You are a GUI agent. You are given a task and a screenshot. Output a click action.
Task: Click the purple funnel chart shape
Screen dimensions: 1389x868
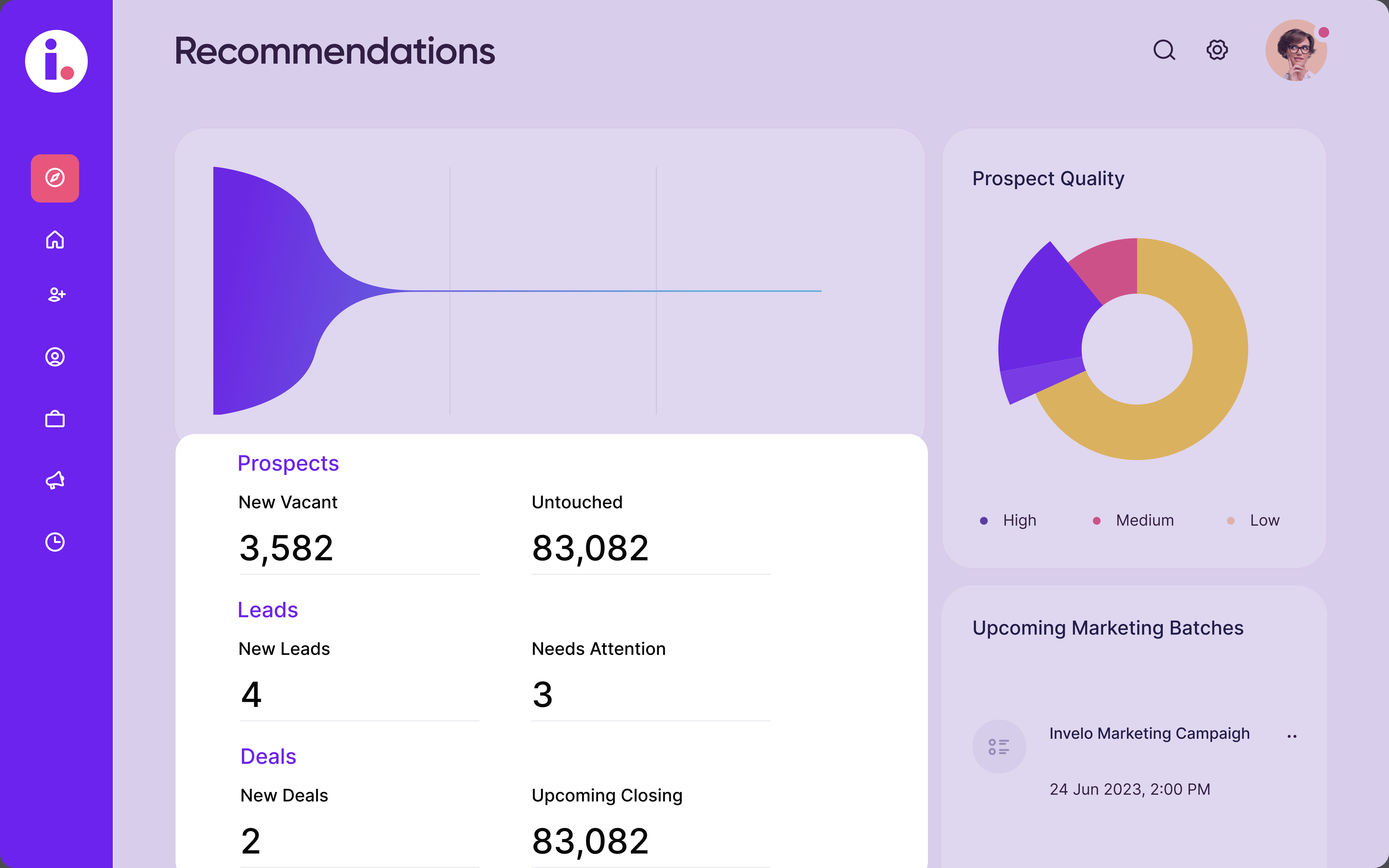click(x=258, y=291)
